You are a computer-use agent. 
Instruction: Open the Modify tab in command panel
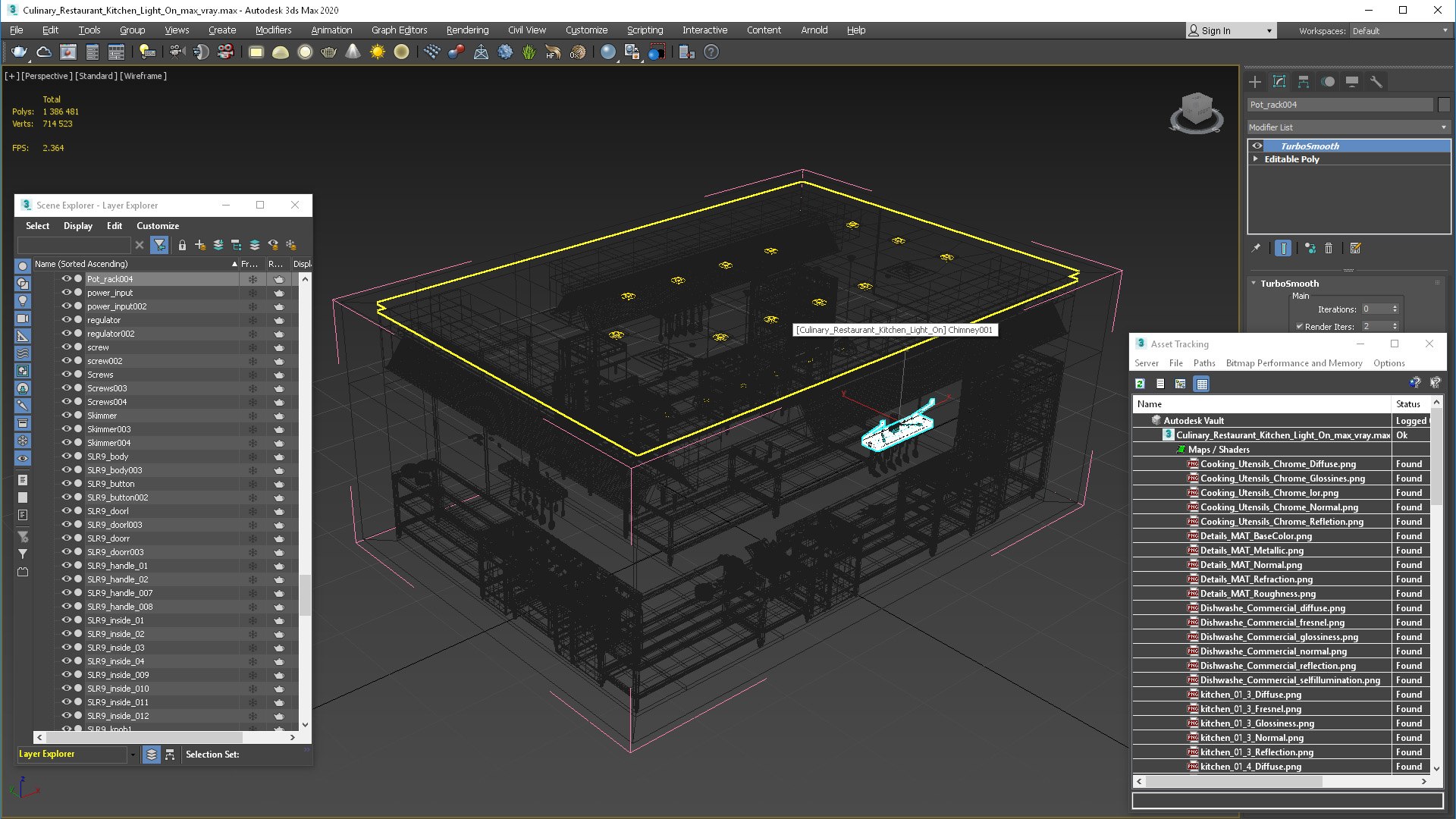pyautogui.click(x=1279, y=82)
